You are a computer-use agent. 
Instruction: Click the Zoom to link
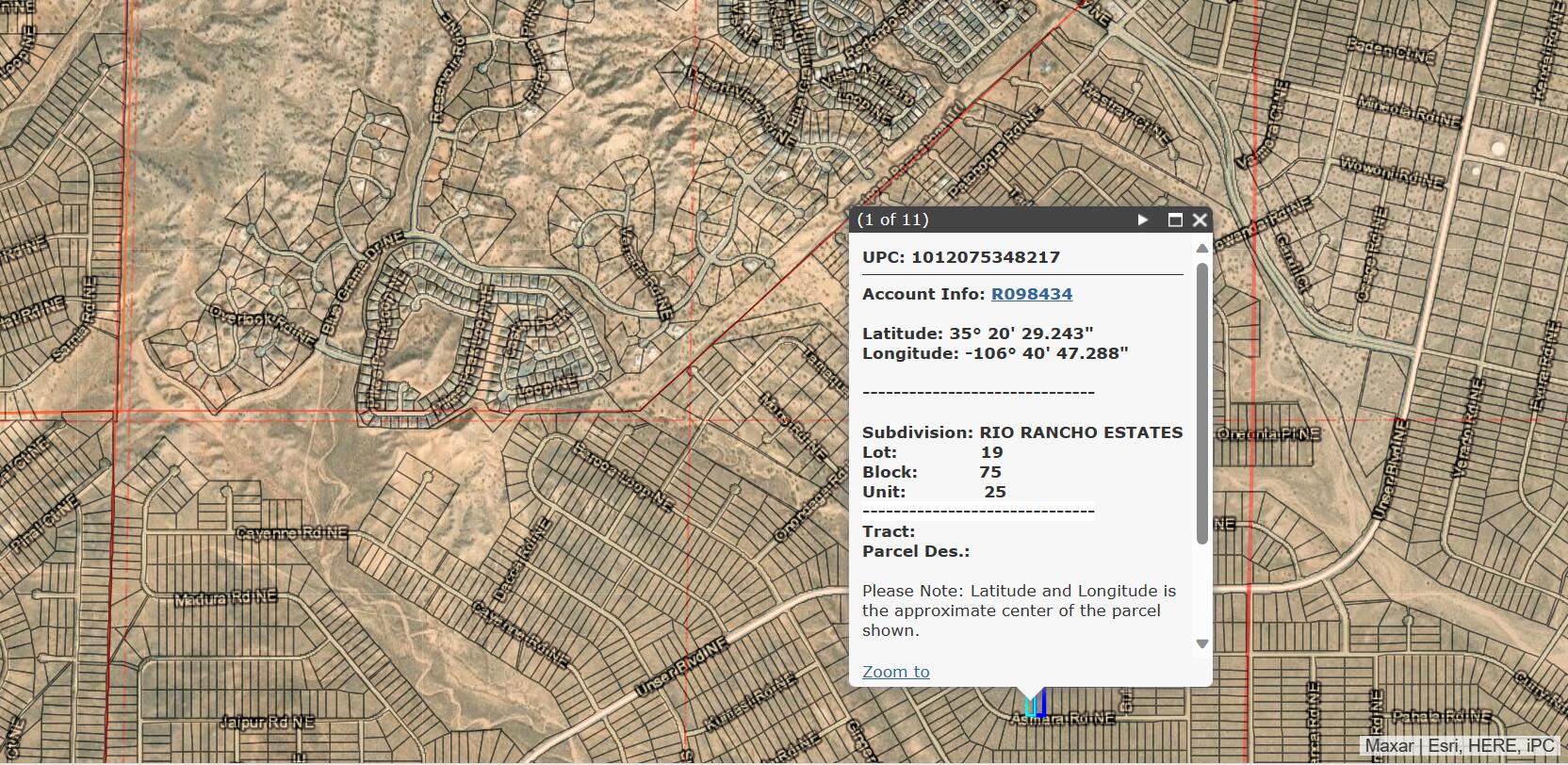896,672
